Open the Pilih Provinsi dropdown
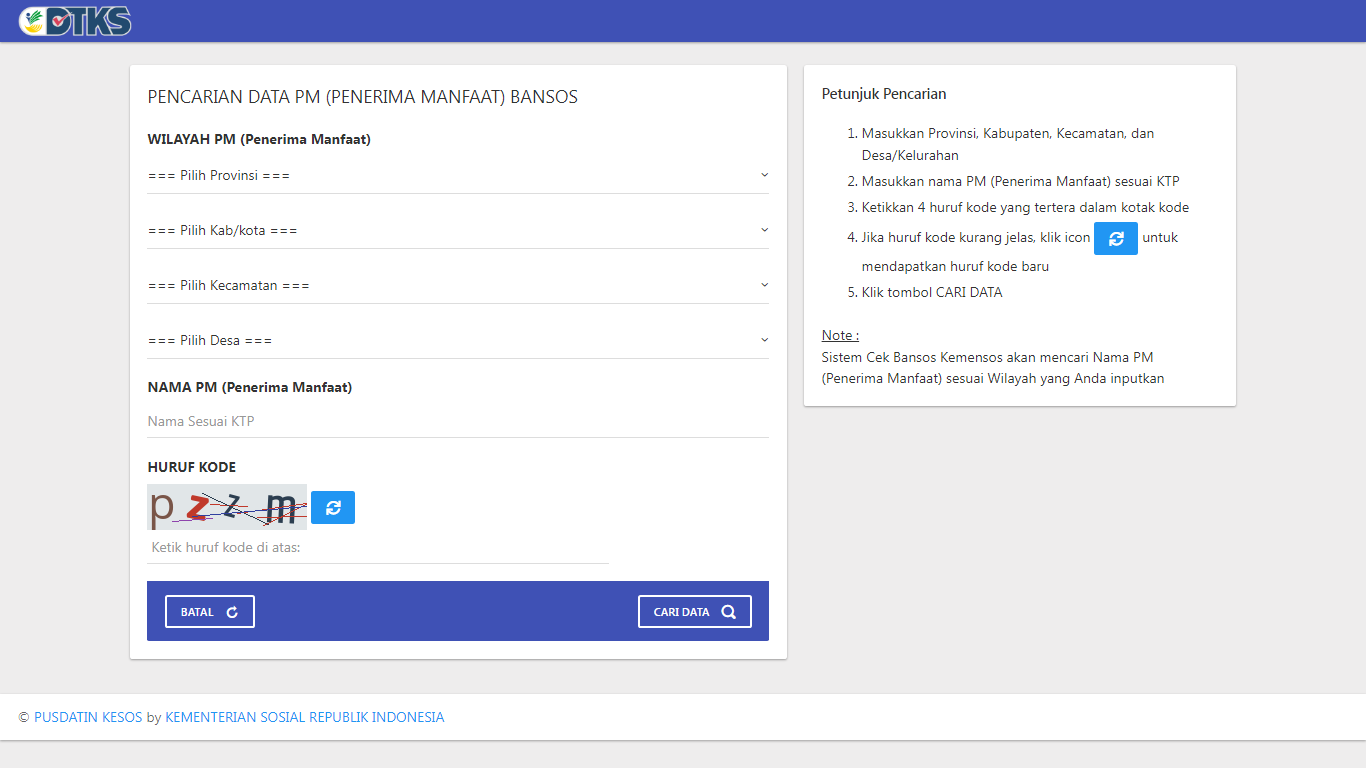Viewport: 1366px width, 768px height. pyautogui.click(x=457, y=176)
